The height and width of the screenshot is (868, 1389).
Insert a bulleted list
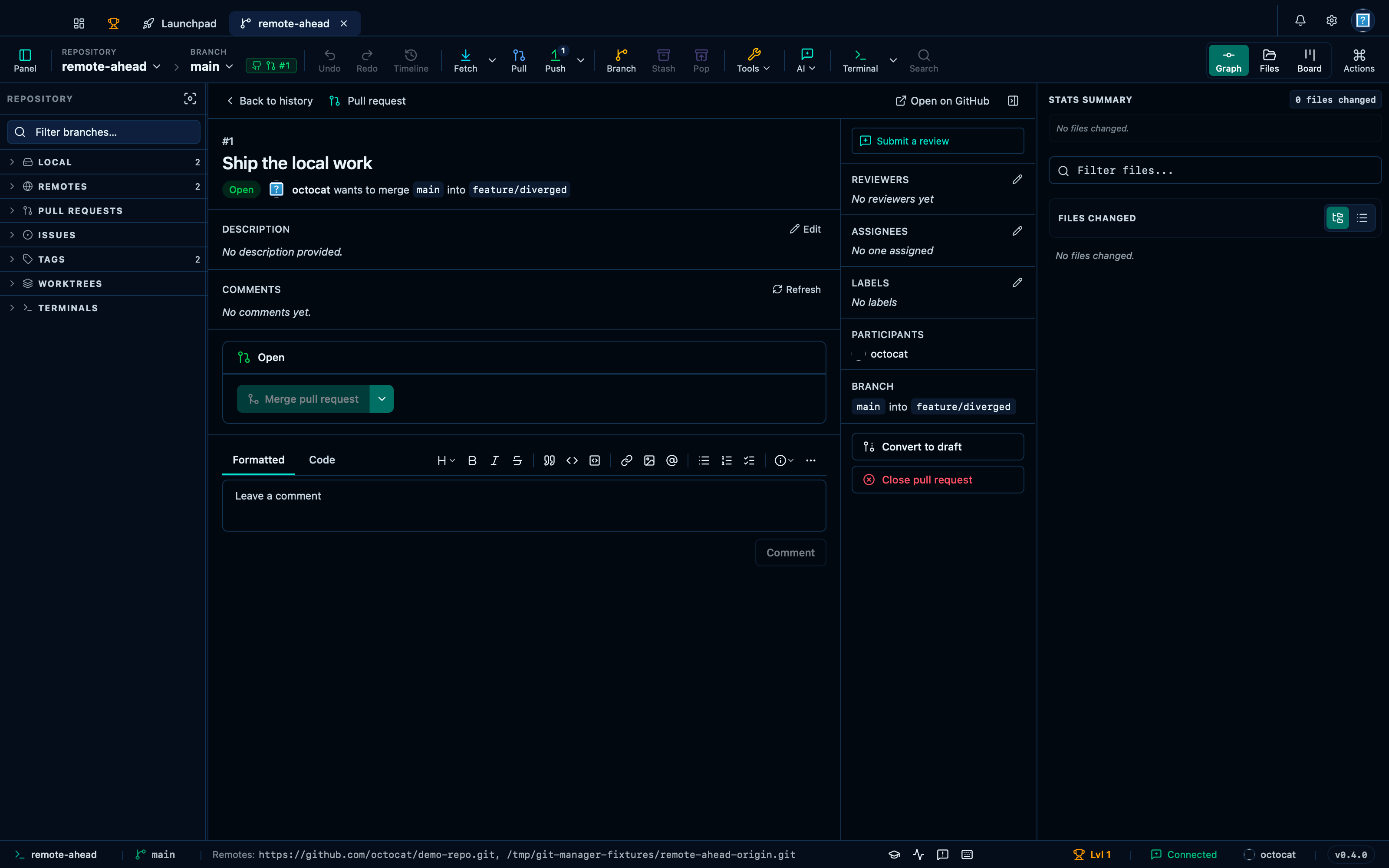point(704,460)
